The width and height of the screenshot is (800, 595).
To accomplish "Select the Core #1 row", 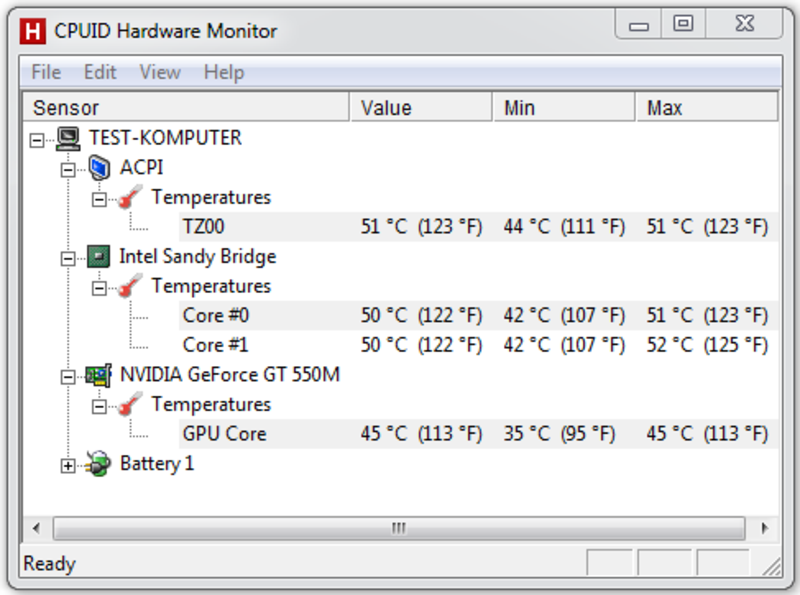I will pyautogui.click(x=479, y=345).
